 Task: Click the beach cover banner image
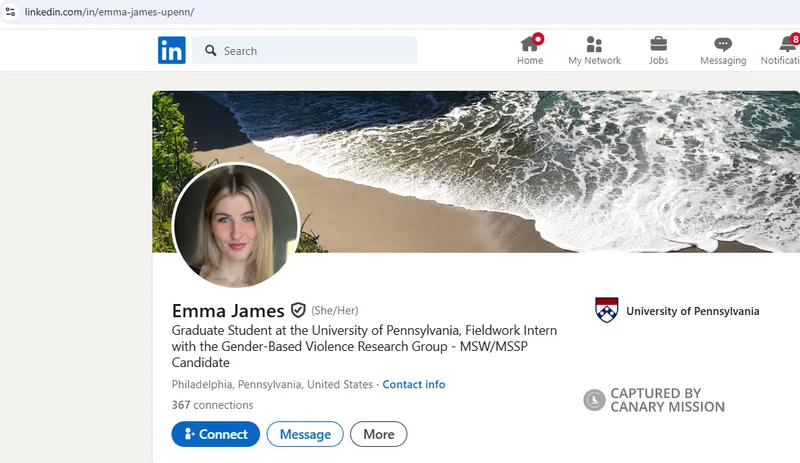pyautogui.click(x=550, y=170)
